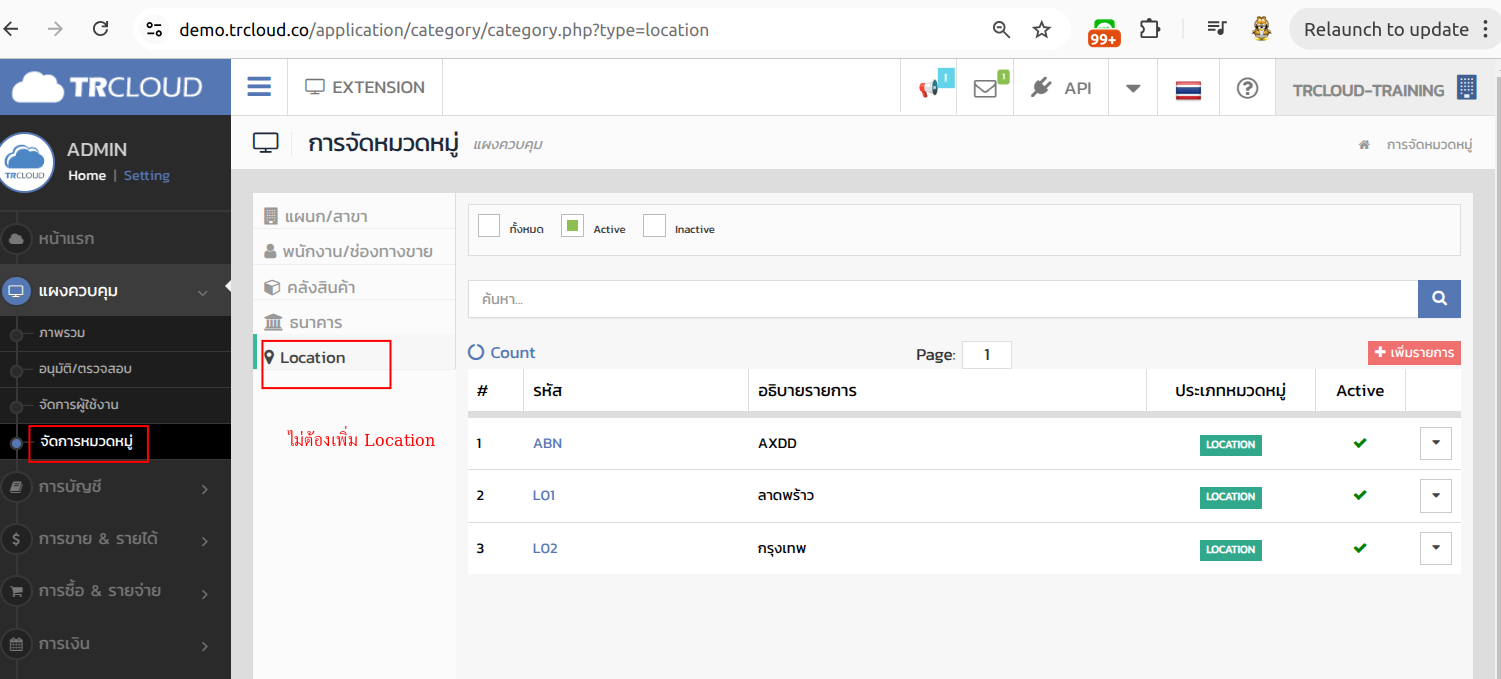Click the TRCLOUD logo
Screen dimensions: 1501x679
click(107, 87)
